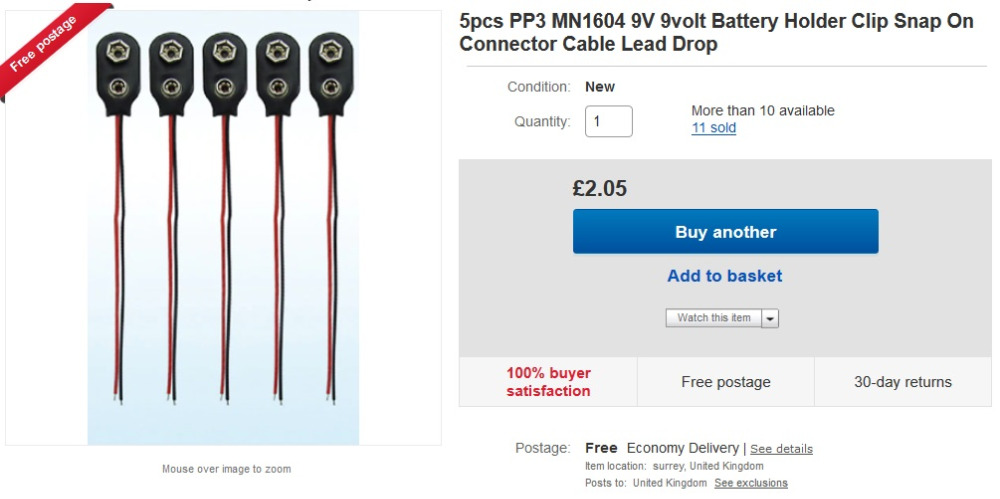Select the Free postage info cell

point(726,382)
